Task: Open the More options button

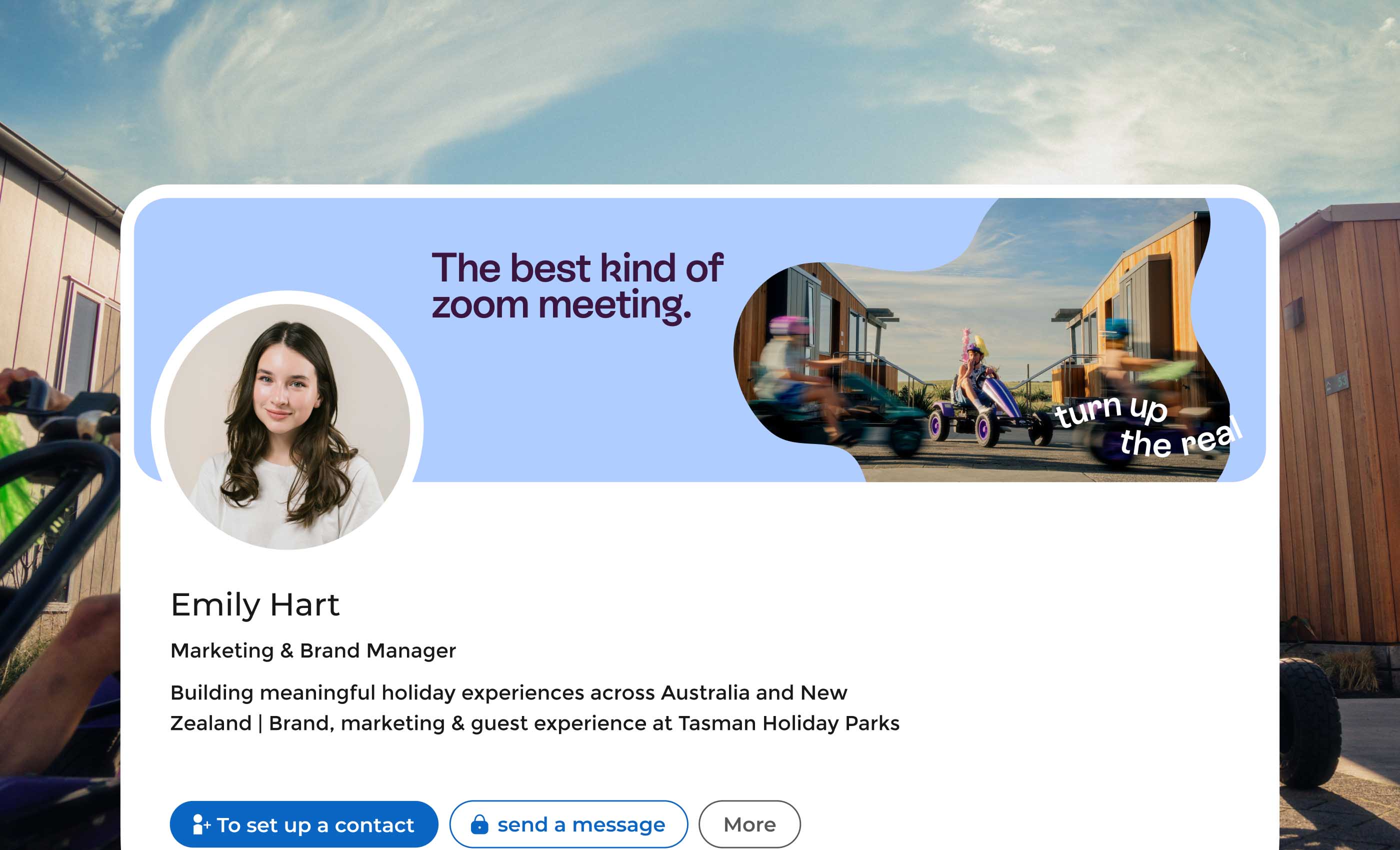Action: [749, 824]
